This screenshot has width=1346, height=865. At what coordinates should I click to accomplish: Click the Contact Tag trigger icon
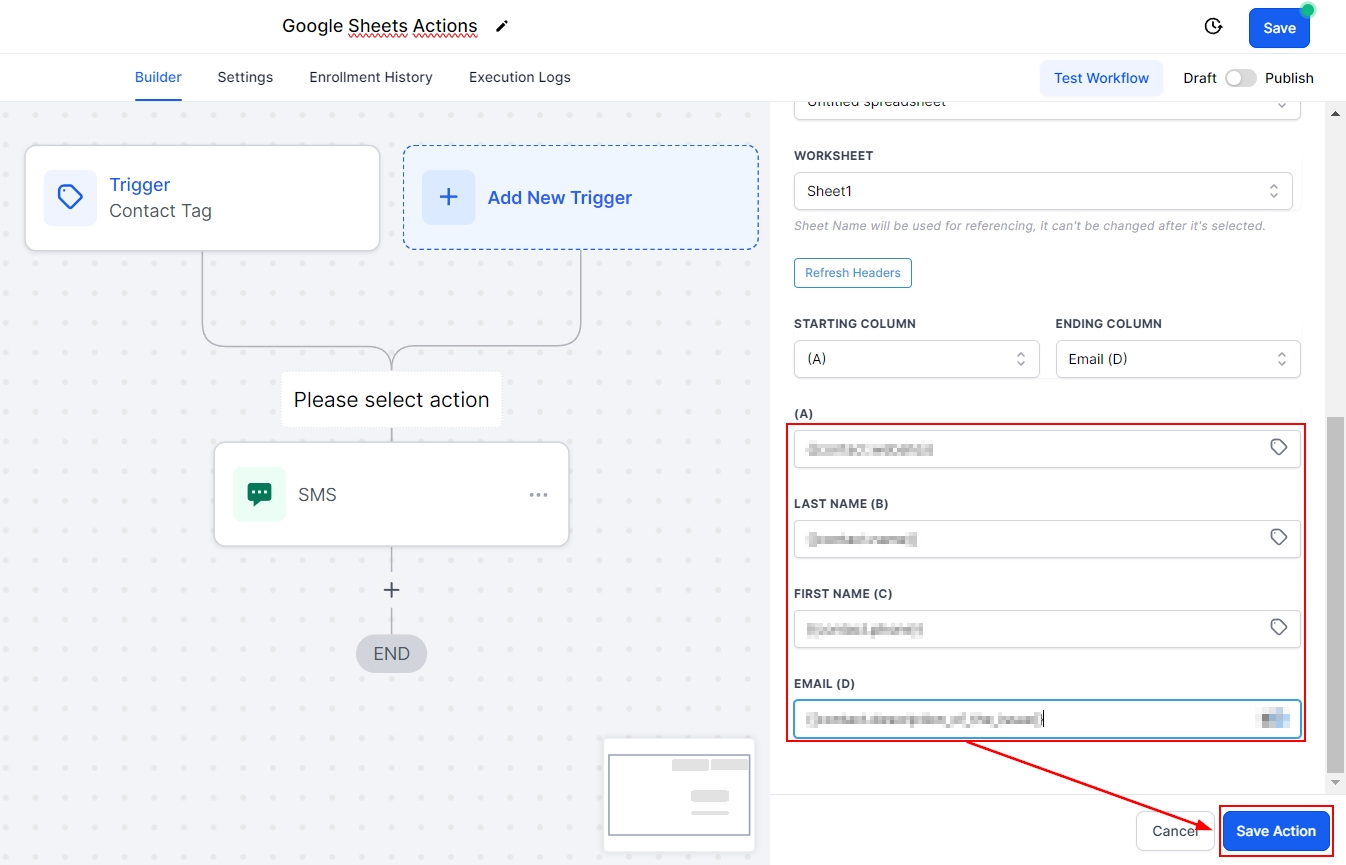70,197
